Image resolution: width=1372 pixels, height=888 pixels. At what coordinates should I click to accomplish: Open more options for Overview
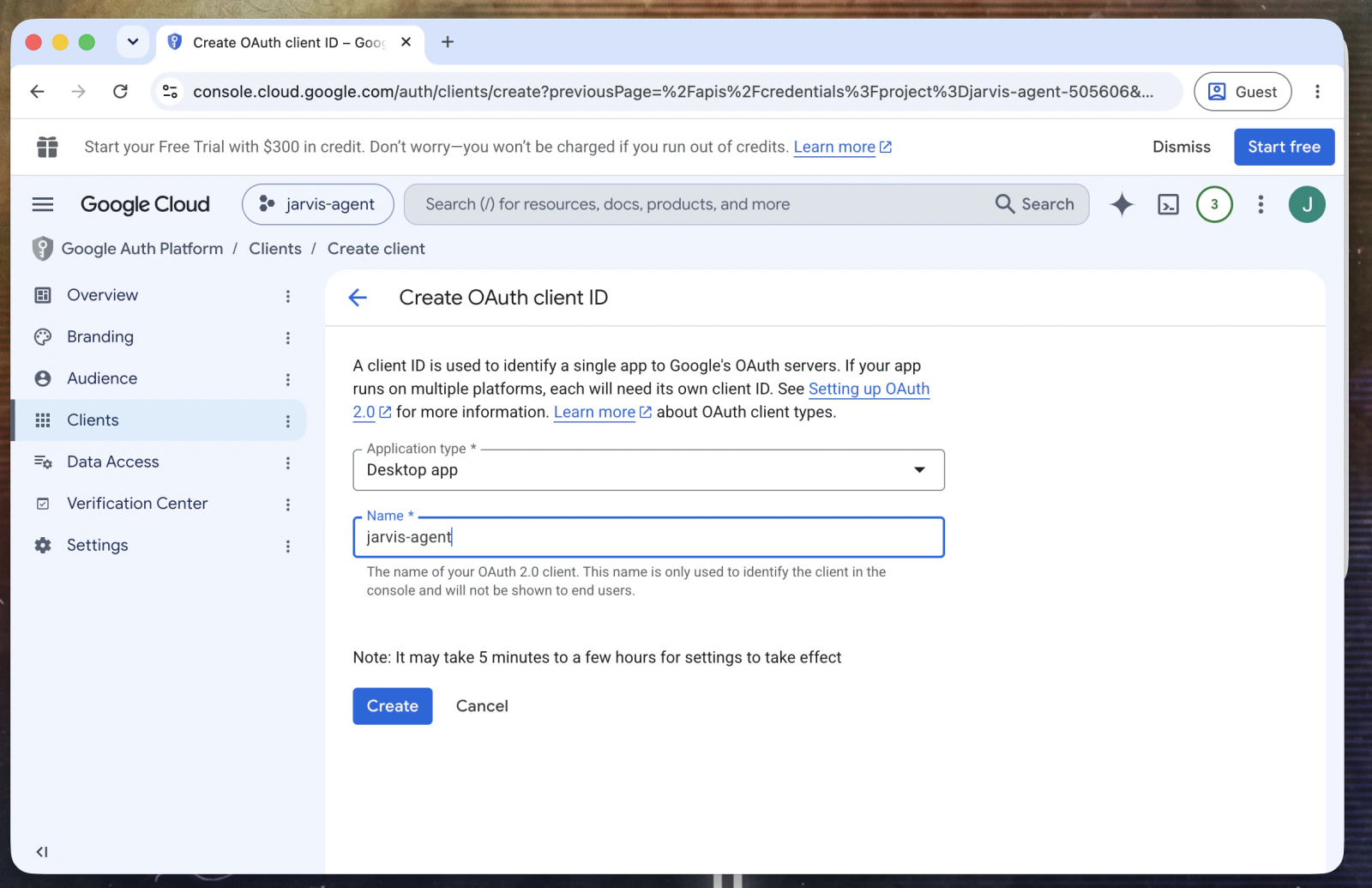click(288, 296)
